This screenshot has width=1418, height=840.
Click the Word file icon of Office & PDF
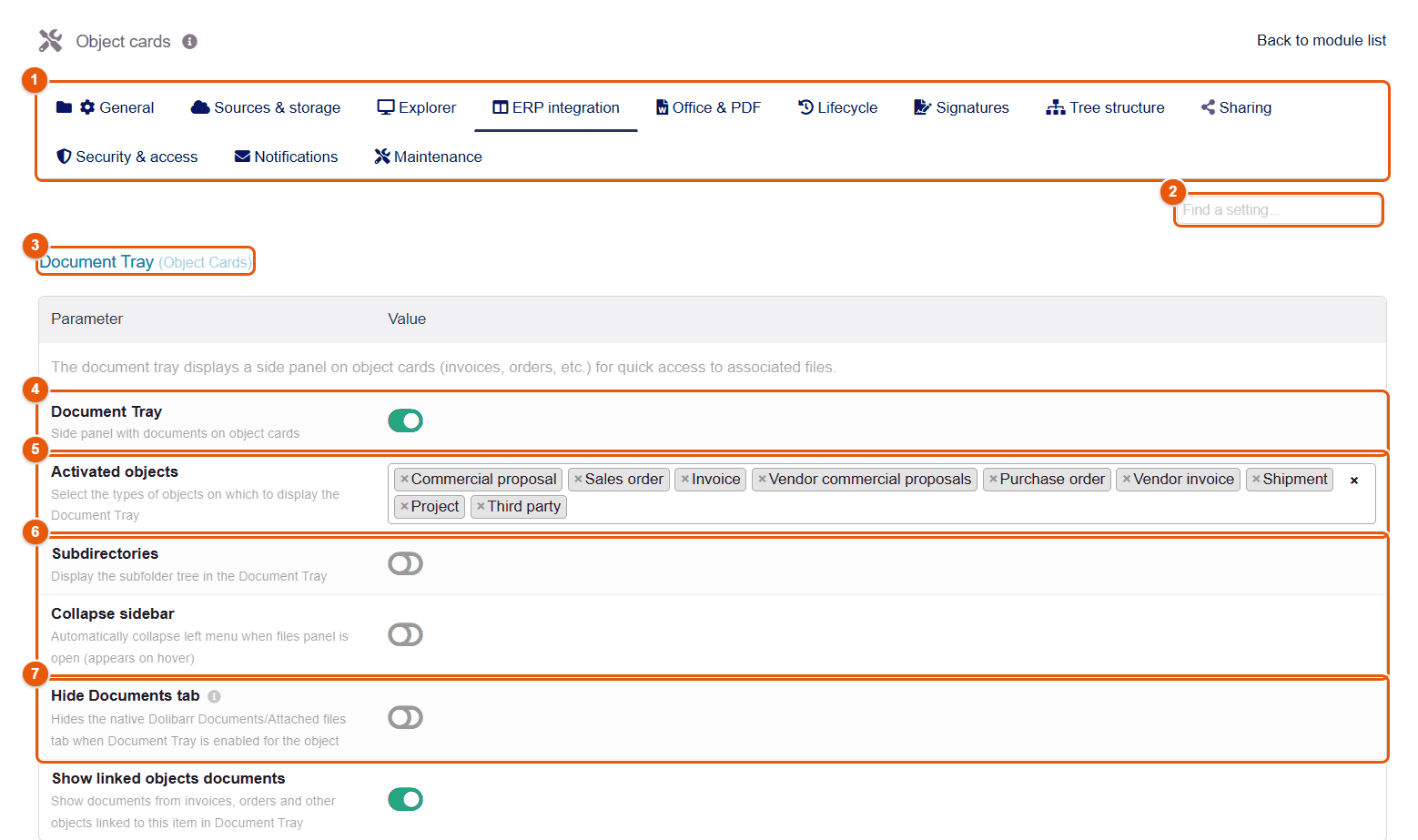click(x=662, y=107)
